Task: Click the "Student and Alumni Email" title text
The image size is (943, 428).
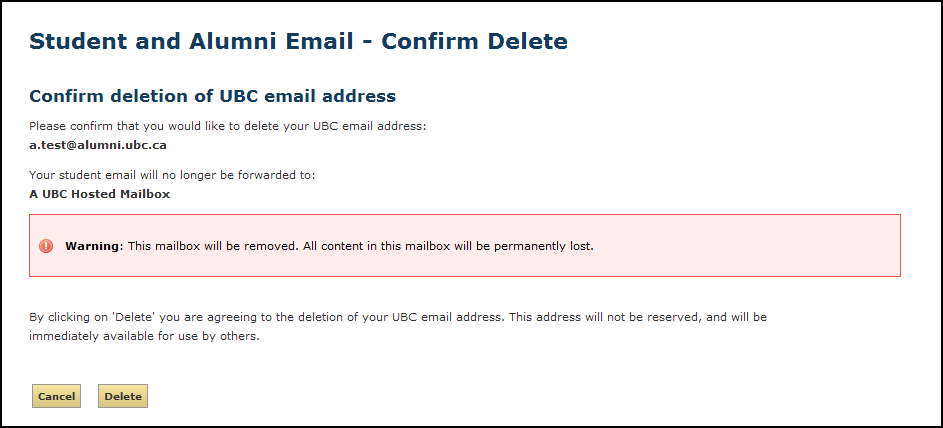Action: coord(191,41)
